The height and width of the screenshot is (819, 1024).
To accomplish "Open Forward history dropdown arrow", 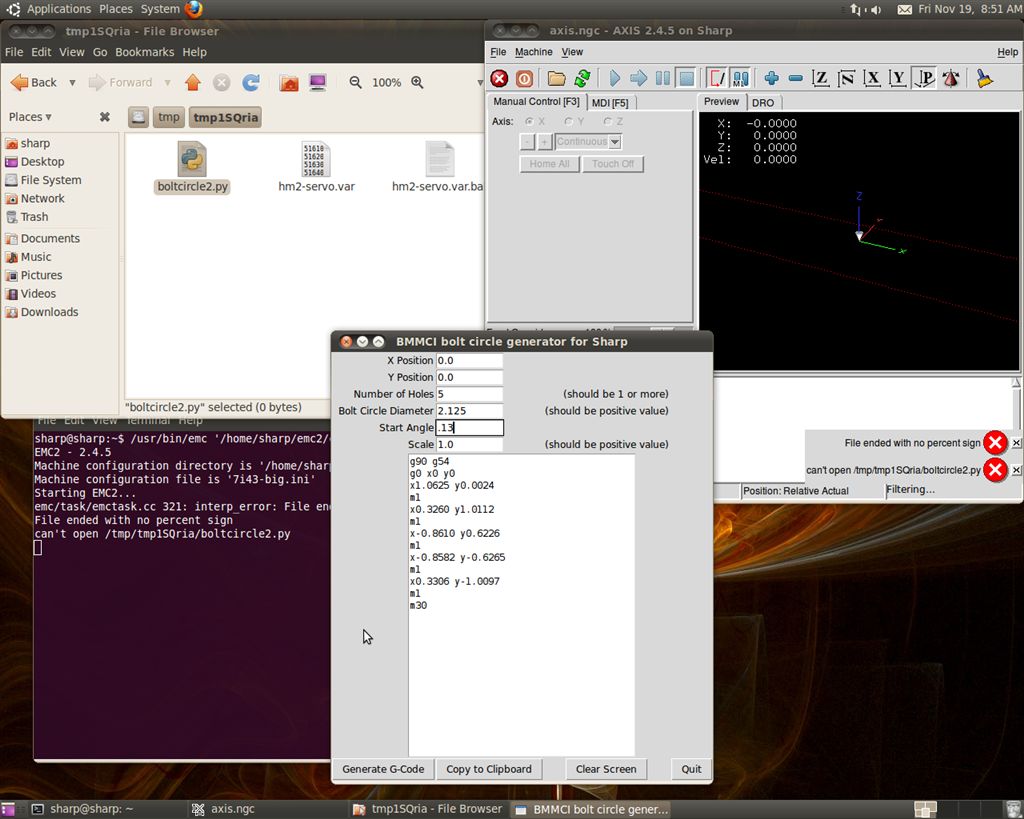I will [x=168, y=83].
